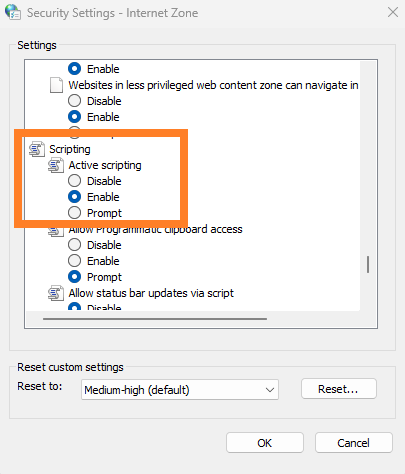Viewport: 405px width, 474px height.
Task: Close the Security Settings dialog
Action: tap(393, 12)
